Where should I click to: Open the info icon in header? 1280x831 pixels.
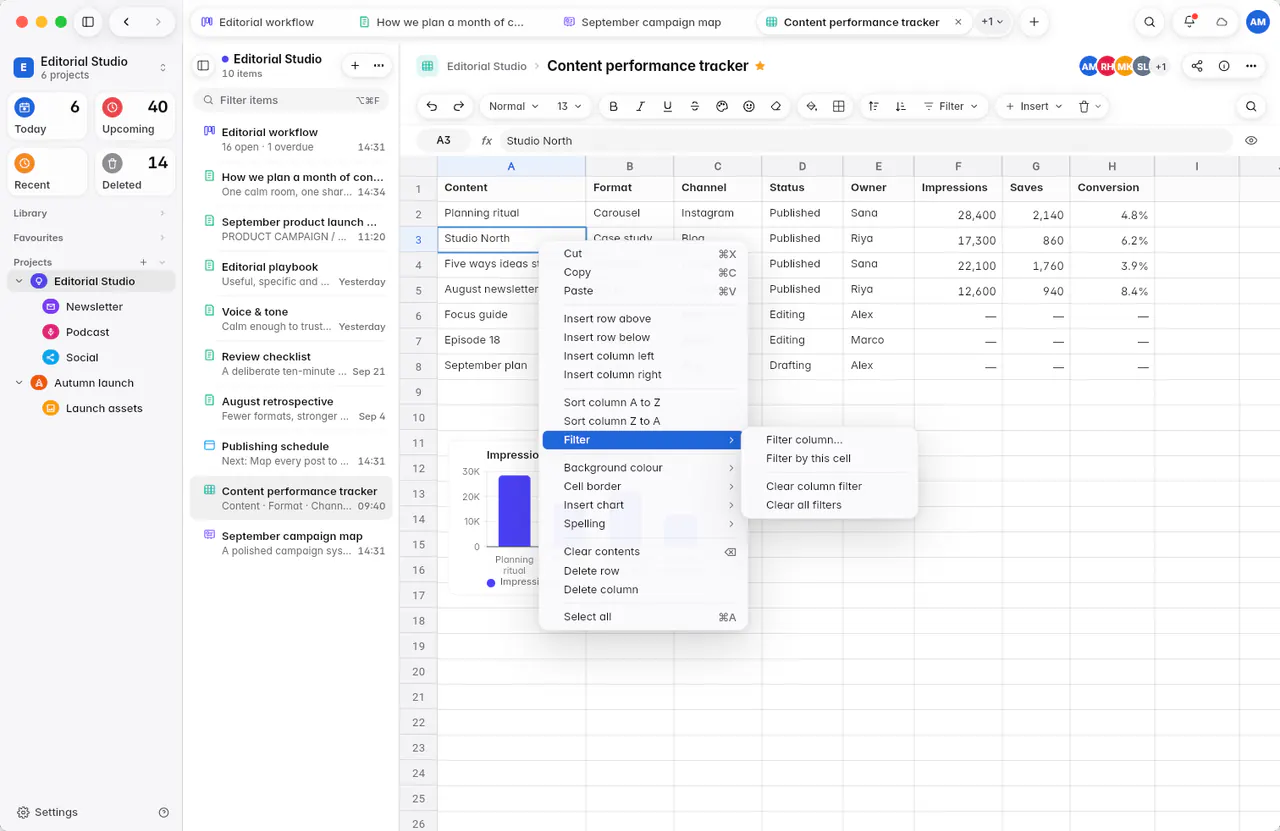point(1224,66)
